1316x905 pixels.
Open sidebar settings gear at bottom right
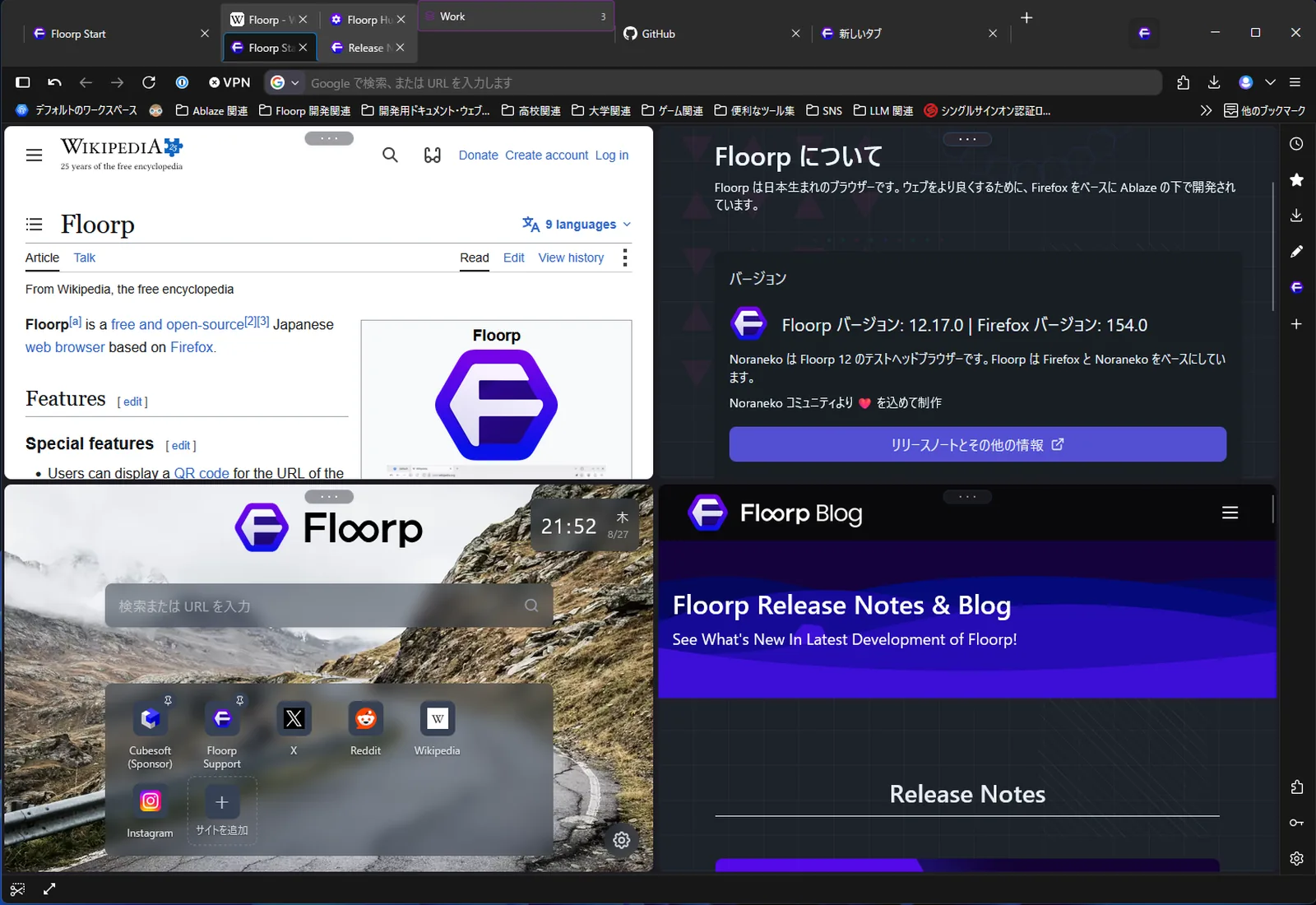click(1296, 858)
